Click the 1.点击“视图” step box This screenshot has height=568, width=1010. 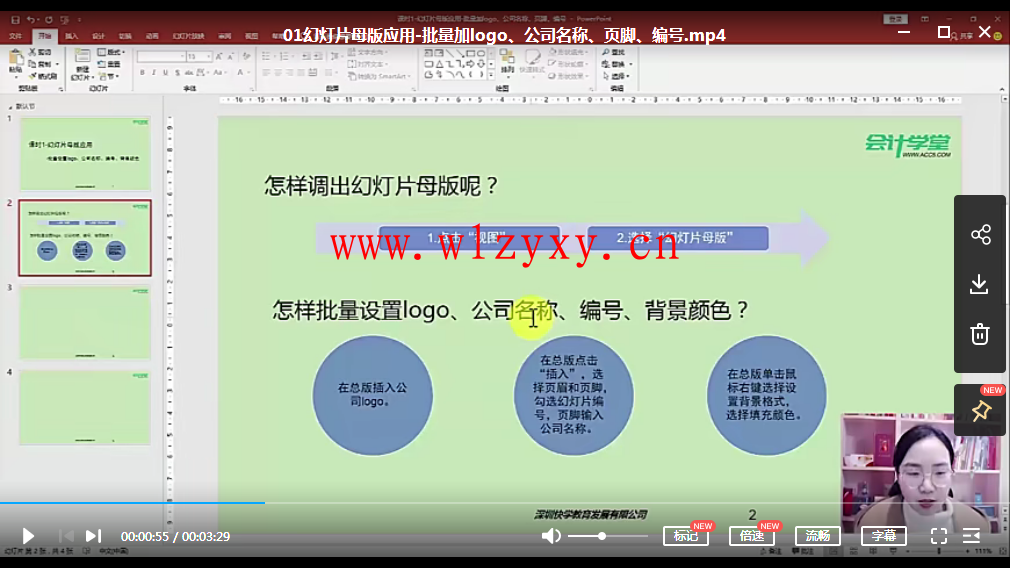coord(469,238)
